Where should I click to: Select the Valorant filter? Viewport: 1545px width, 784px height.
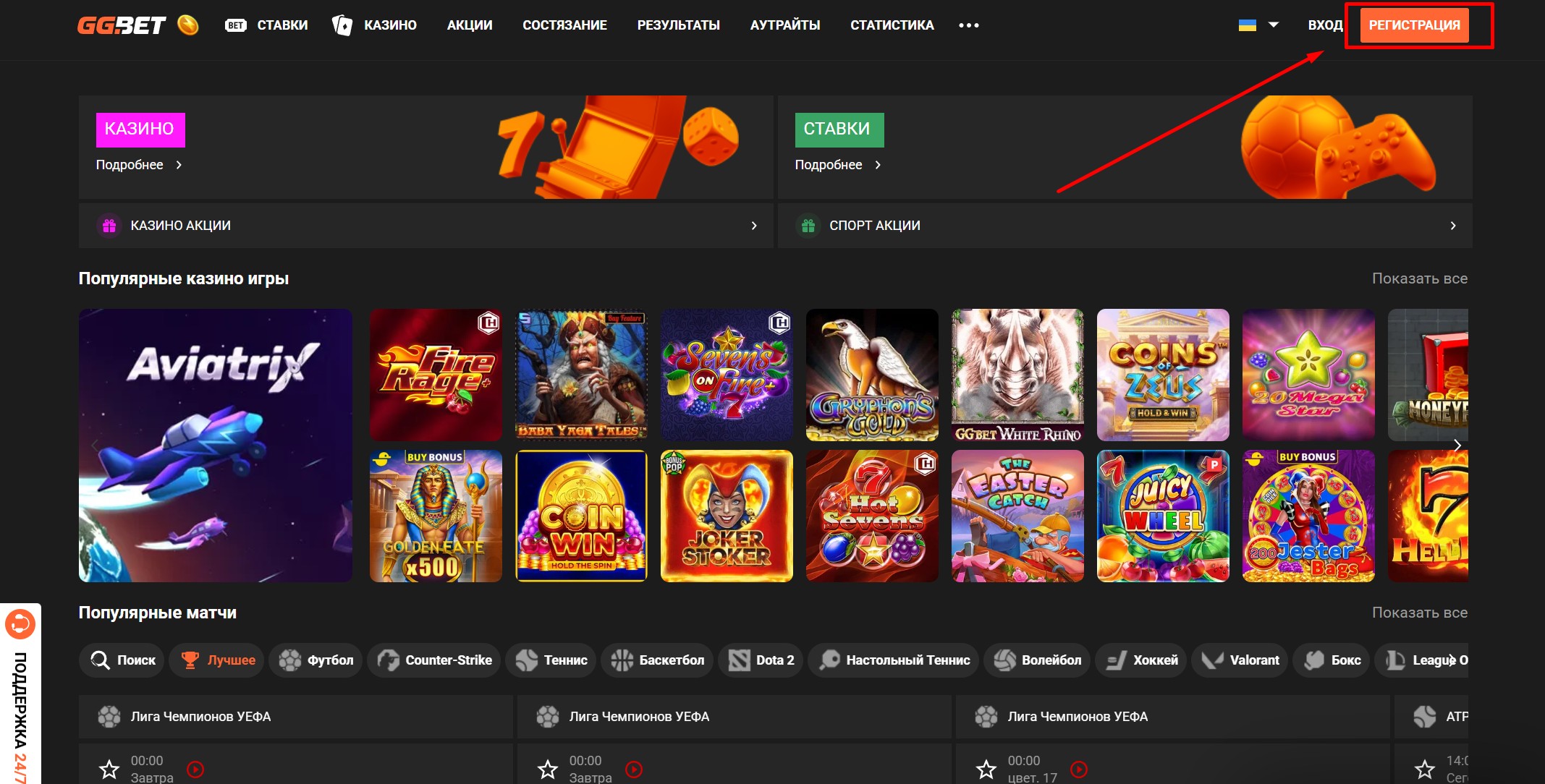1240,660
